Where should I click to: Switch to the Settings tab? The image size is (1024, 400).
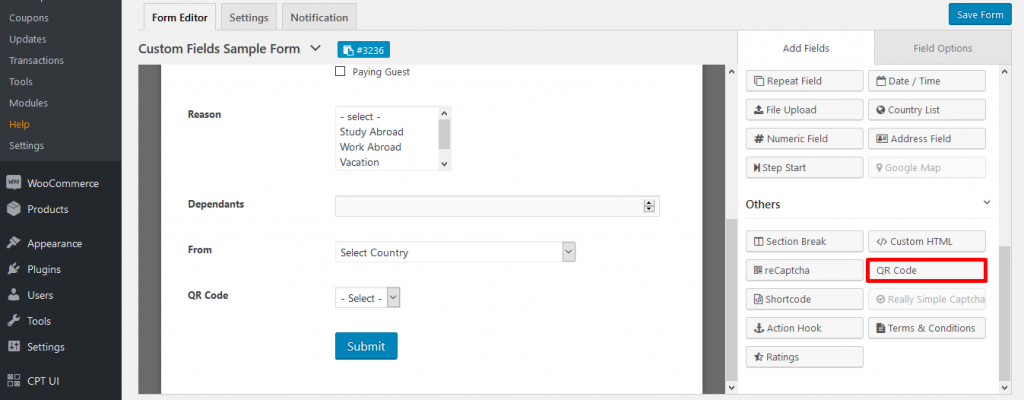click(x=248, y=17)
